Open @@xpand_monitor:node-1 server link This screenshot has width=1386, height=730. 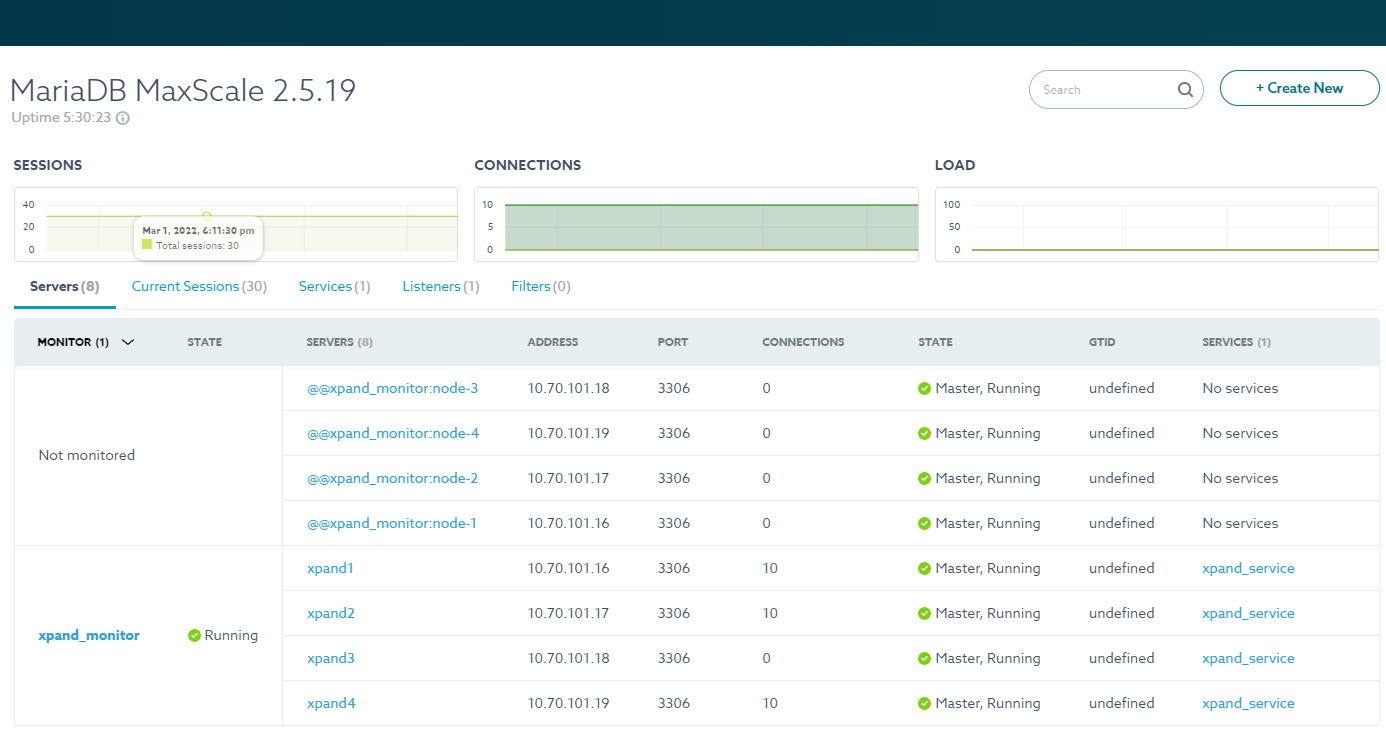point(392,523)
